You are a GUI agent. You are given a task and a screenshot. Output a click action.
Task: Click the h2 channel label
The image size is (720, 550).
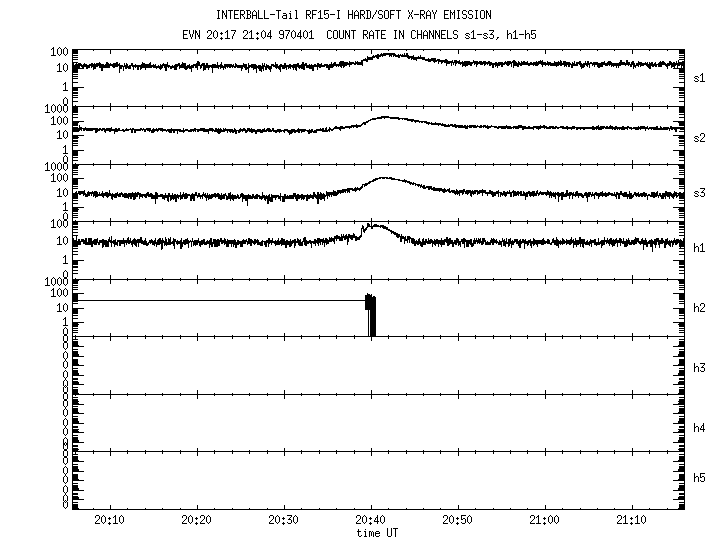700,308
